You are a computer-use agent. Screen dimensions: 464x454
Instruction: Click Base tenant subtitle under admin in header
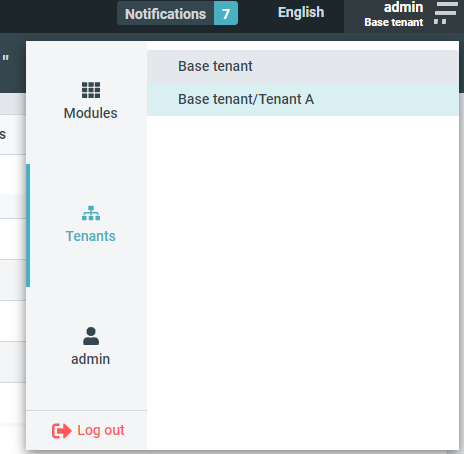pyautogui.click(x=394, y=22)
